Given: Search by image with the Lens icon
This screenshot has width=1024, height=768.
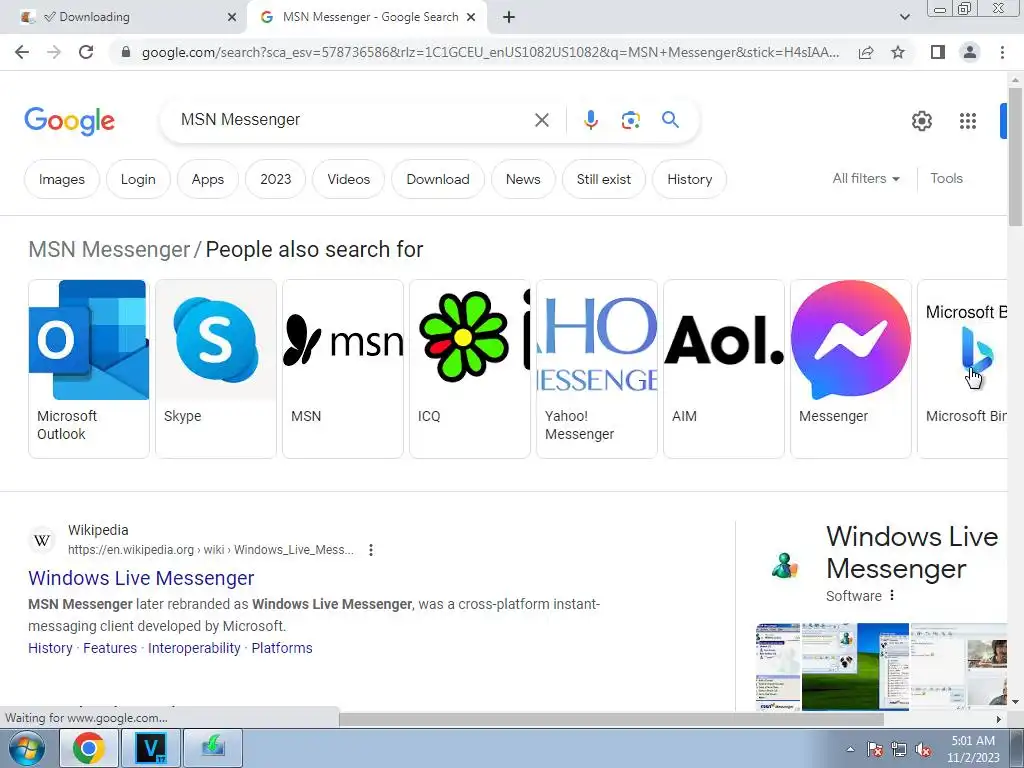Looking at the screenshot, I should pyautogui.click(x=630, y=120).
